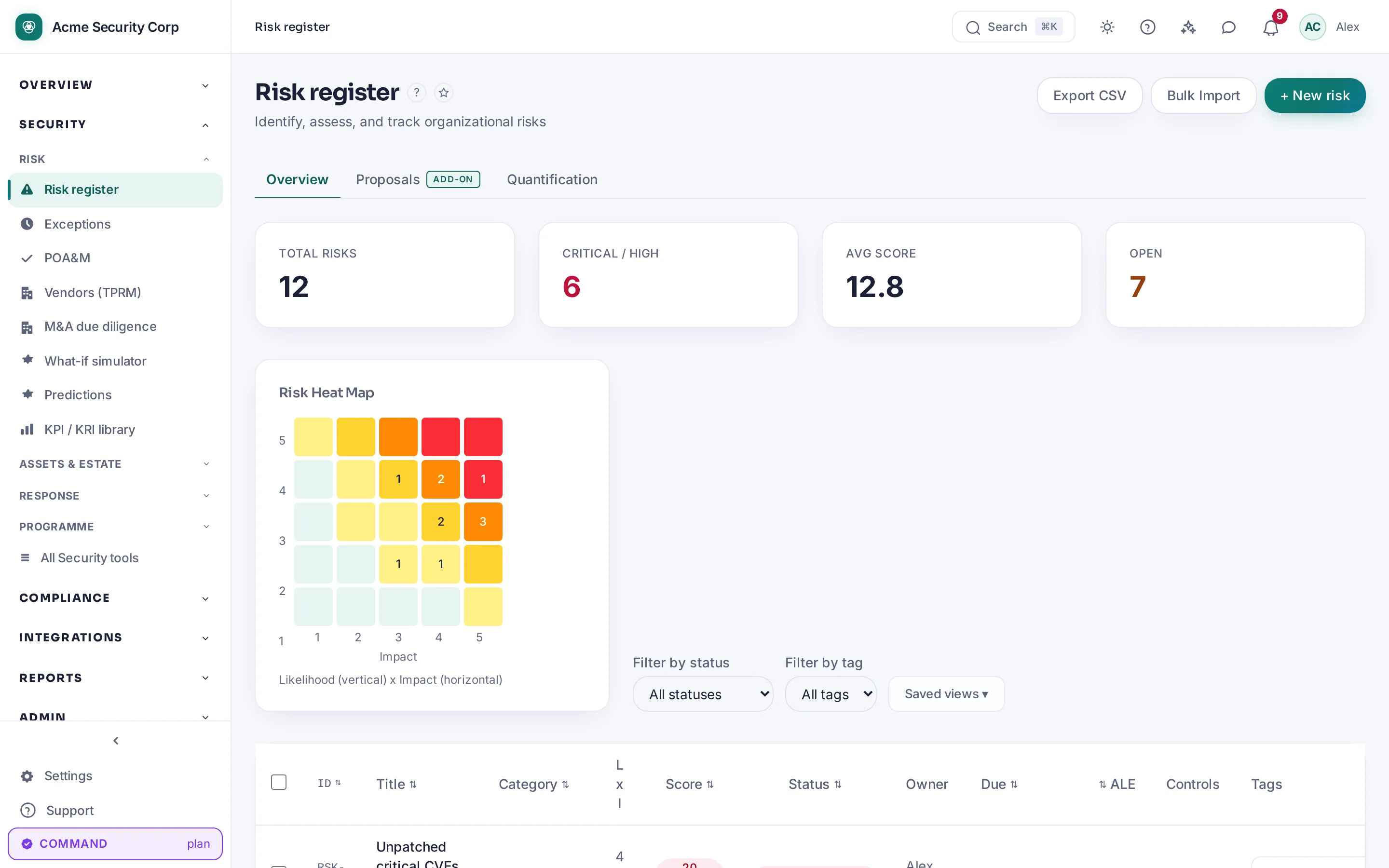Viewport: 1389px width, 868px height.
Task: Open the All statuses dropdown
Action: point(703,694)
